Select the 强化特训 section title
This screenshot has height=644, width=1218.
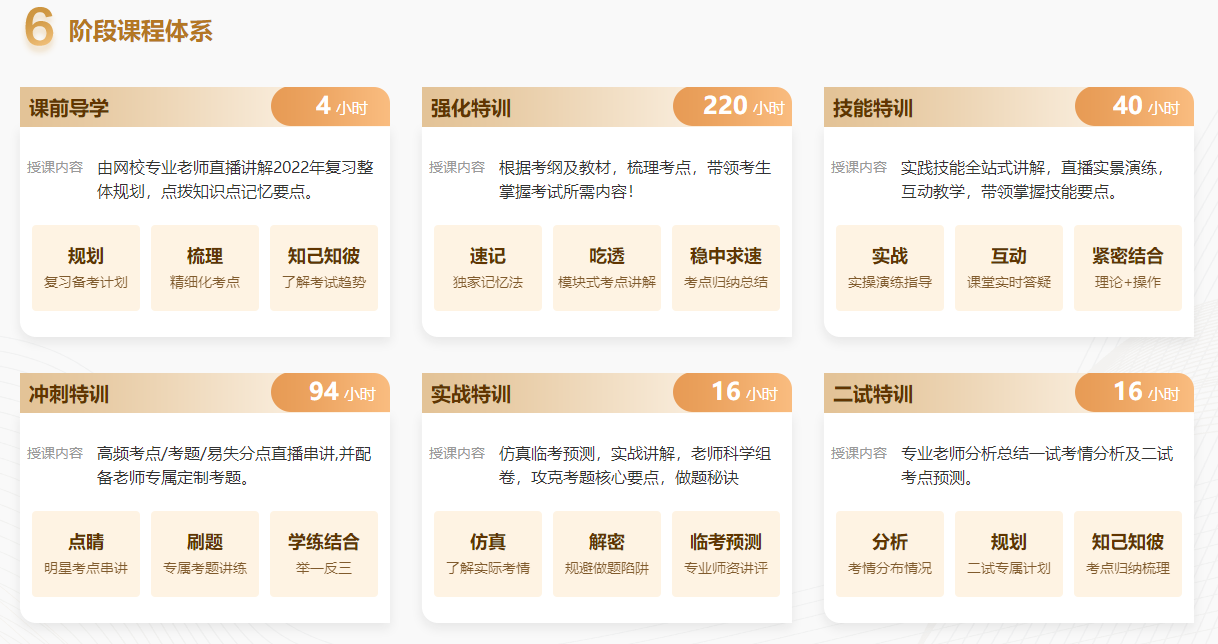pyautogui.click(x=466, y=105)
